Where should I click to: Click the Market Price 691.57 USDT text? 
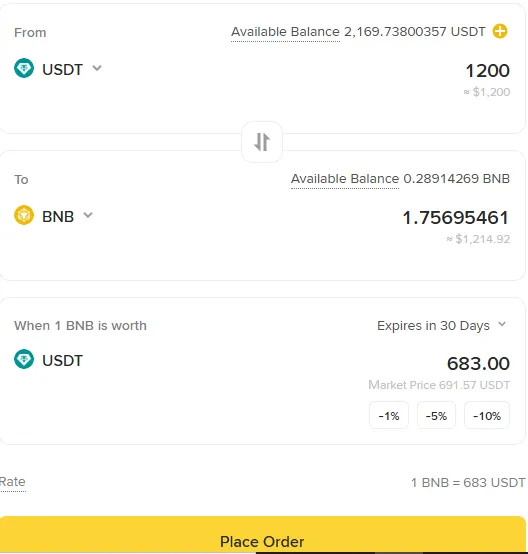coord(439,385)
